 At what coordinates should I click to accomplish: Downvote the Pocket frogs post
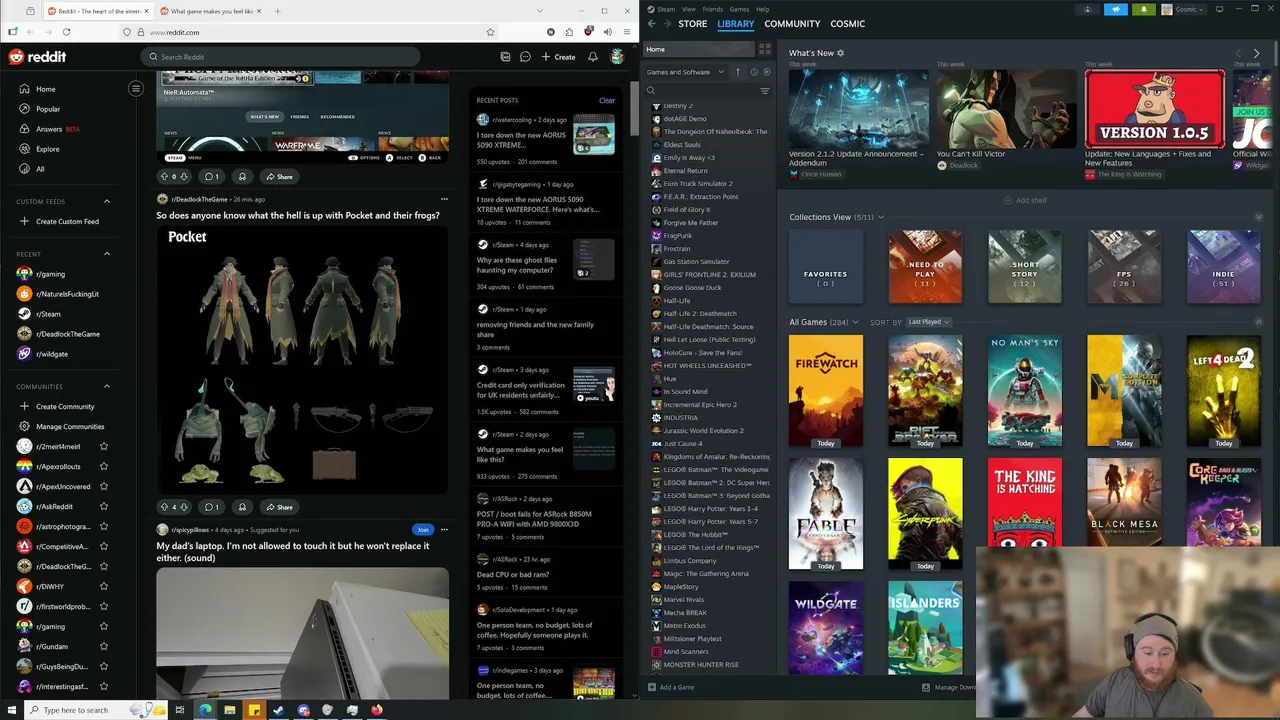pyautogui.click(x=183, y=507)
